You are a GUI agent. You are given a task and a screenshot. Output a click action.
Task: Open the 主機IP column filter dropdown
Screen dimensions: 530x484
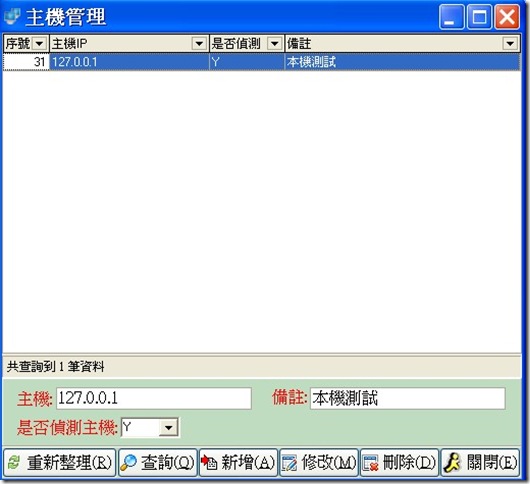pos(199,44)
